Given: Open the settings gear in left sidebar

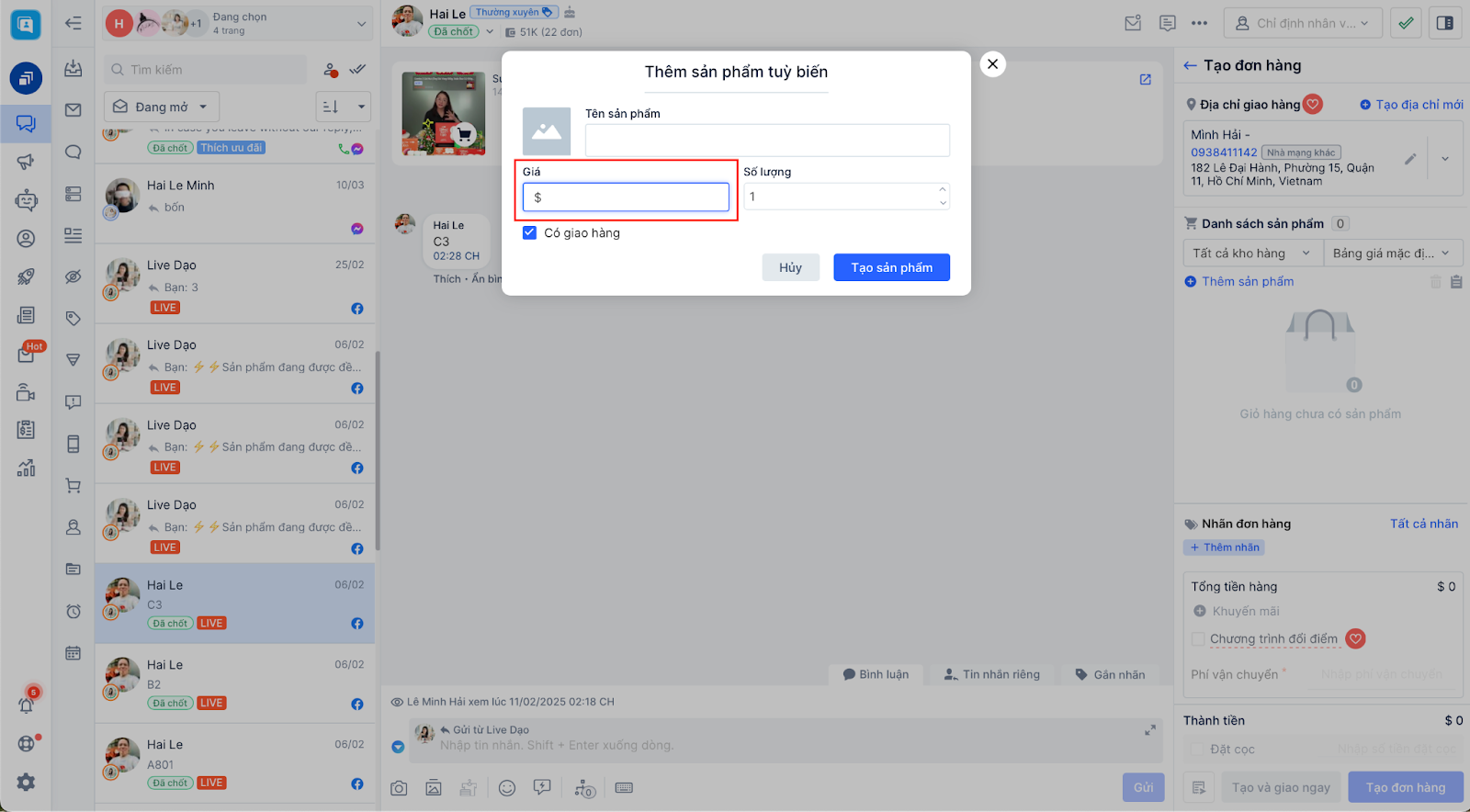Looking at the screenshot, I should (26, 782).
